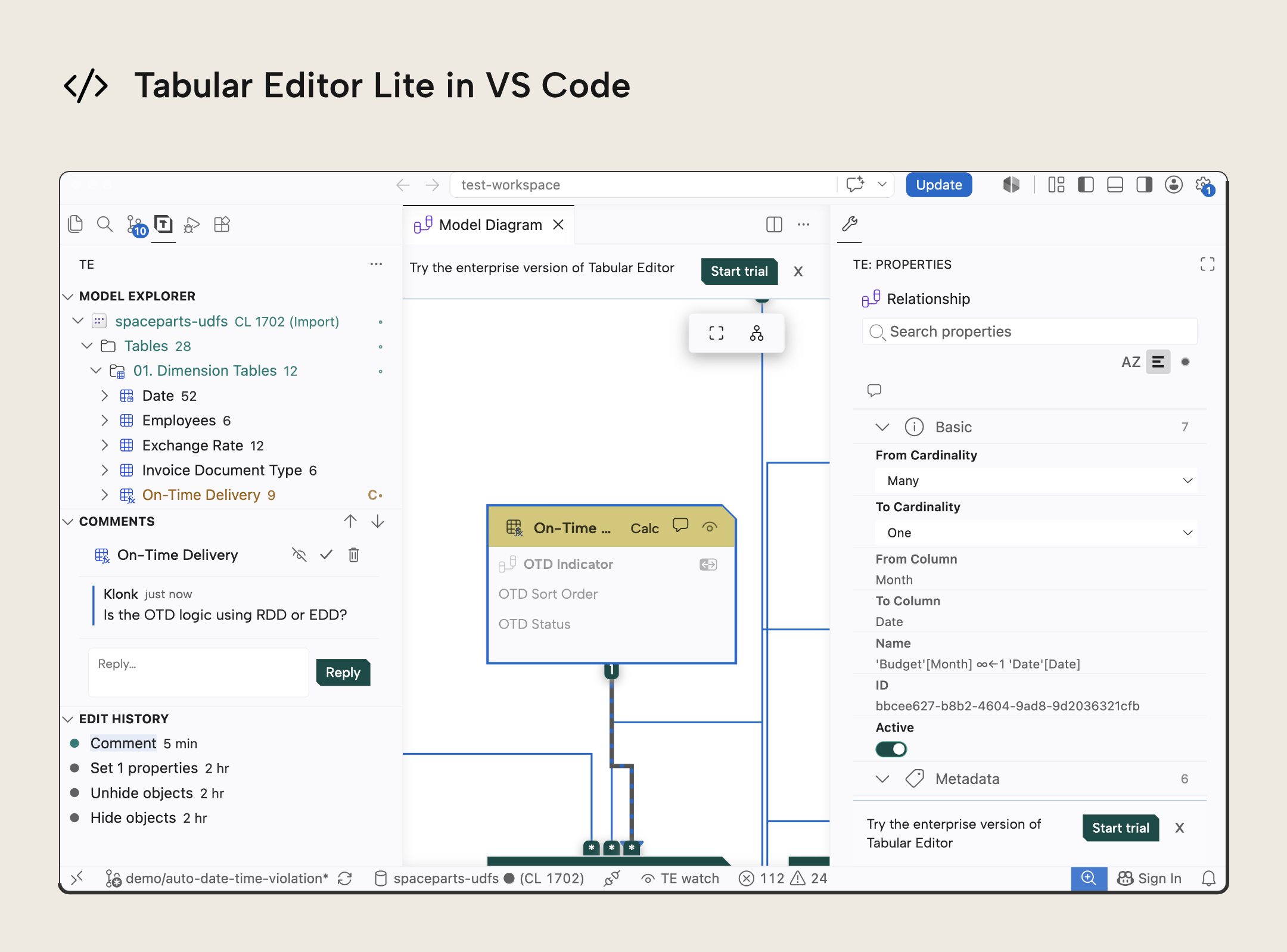
Task: Toggle the Active relationship switch
Action: [891, 749]
